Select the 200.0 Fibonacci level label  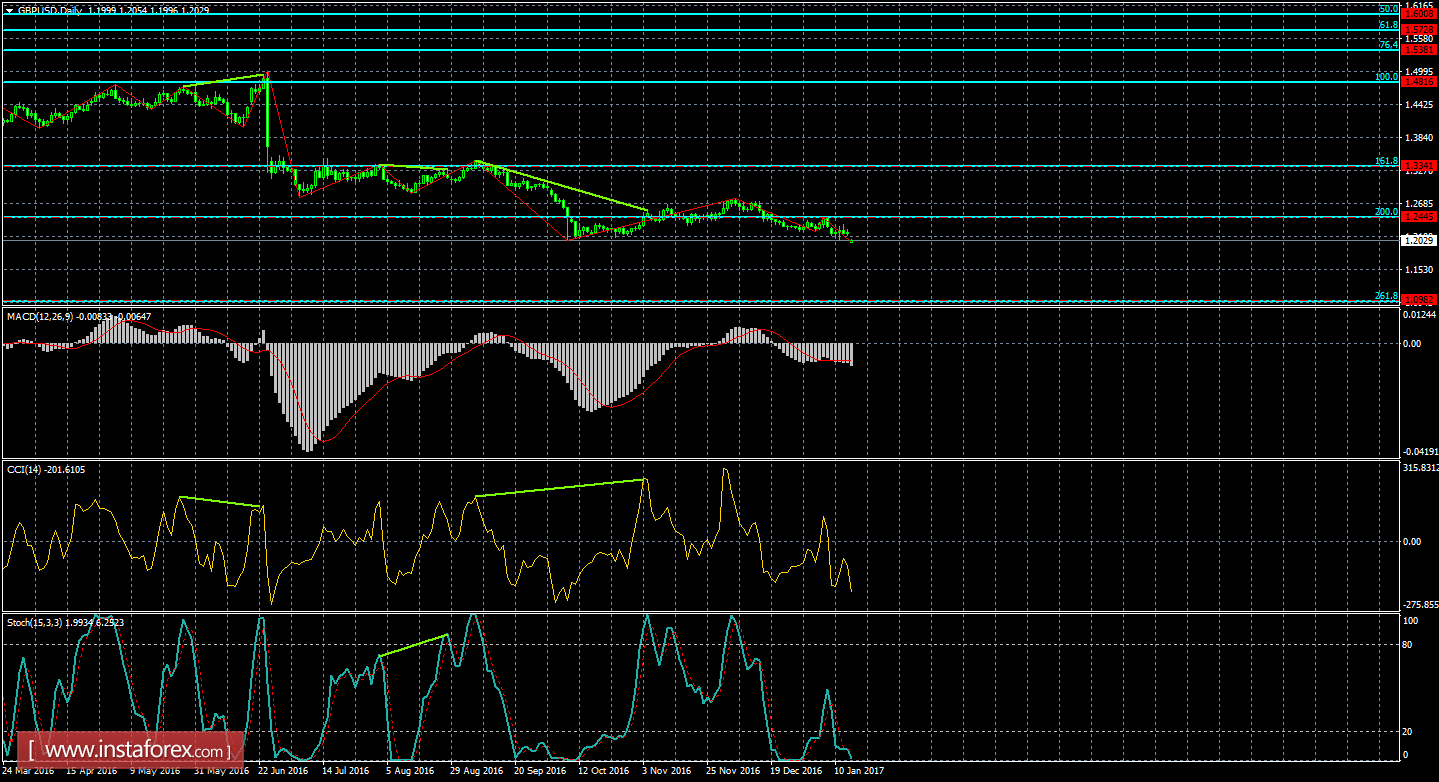pyautogui.click(x=1386, y=211)
